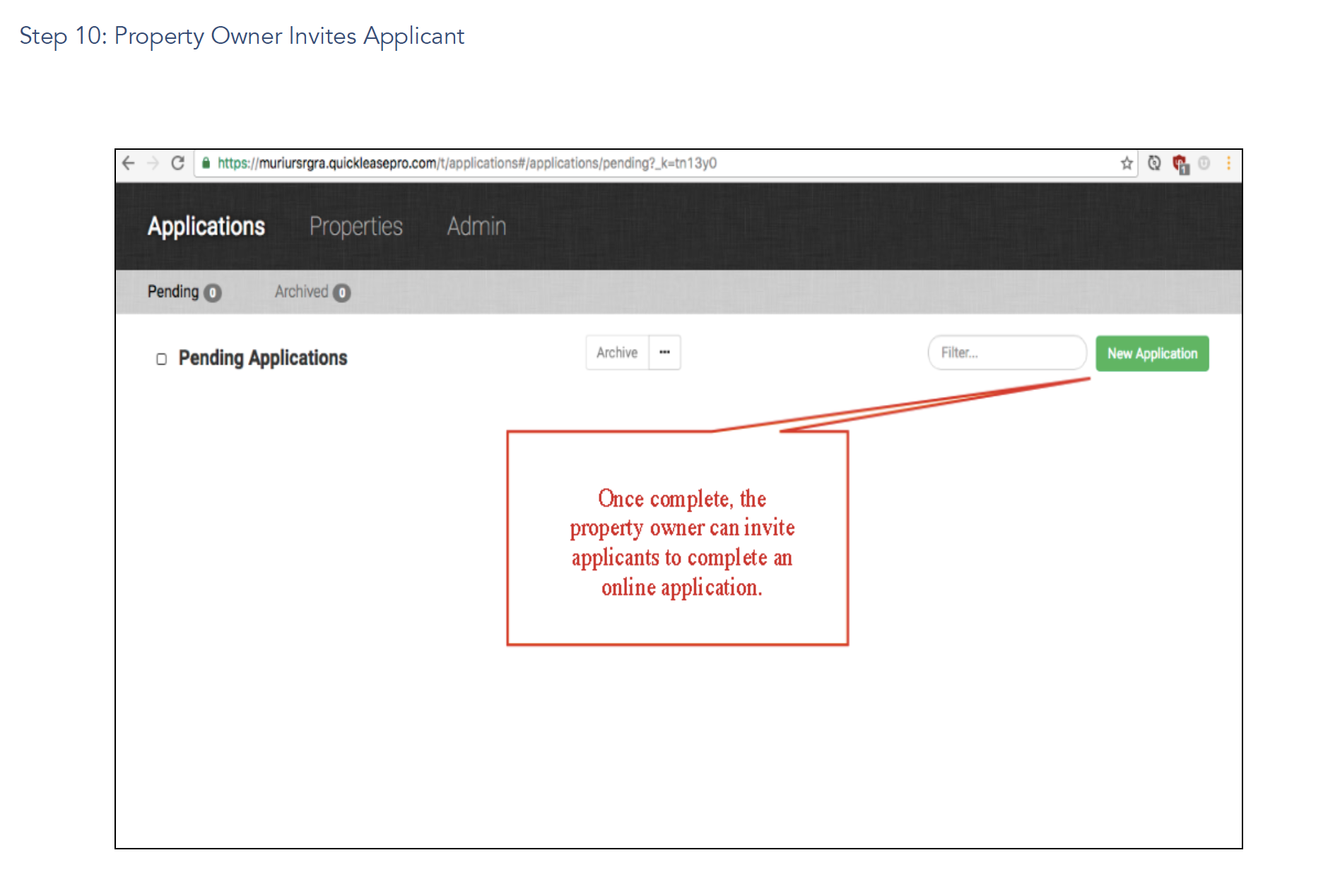Open the Applications tab

[206, 226]
